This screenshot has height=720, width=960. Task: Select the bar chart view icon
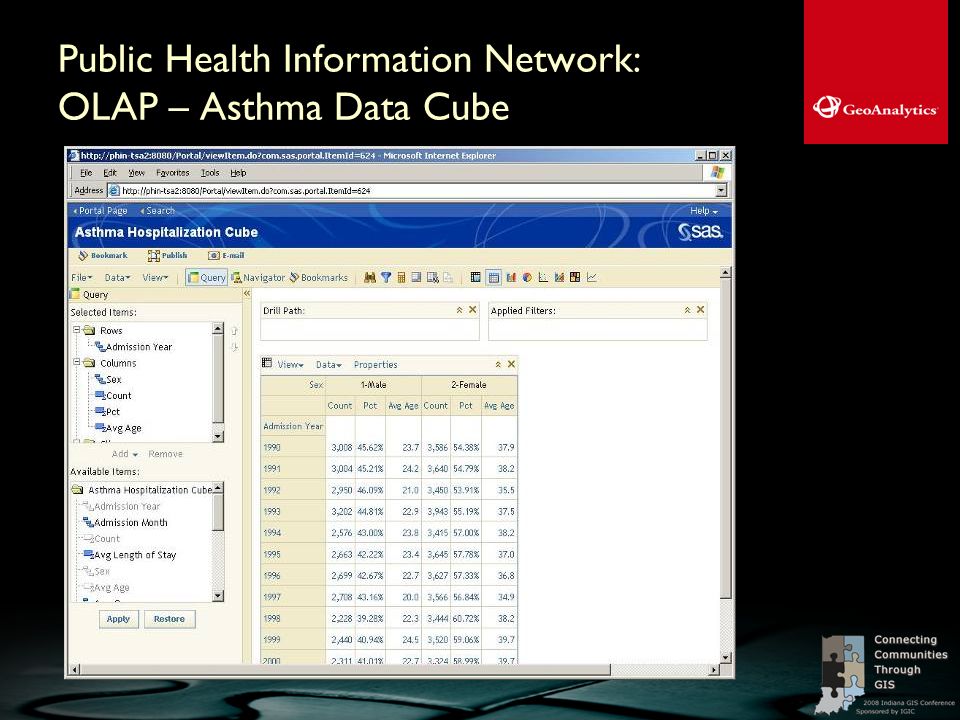click(511, 277)
